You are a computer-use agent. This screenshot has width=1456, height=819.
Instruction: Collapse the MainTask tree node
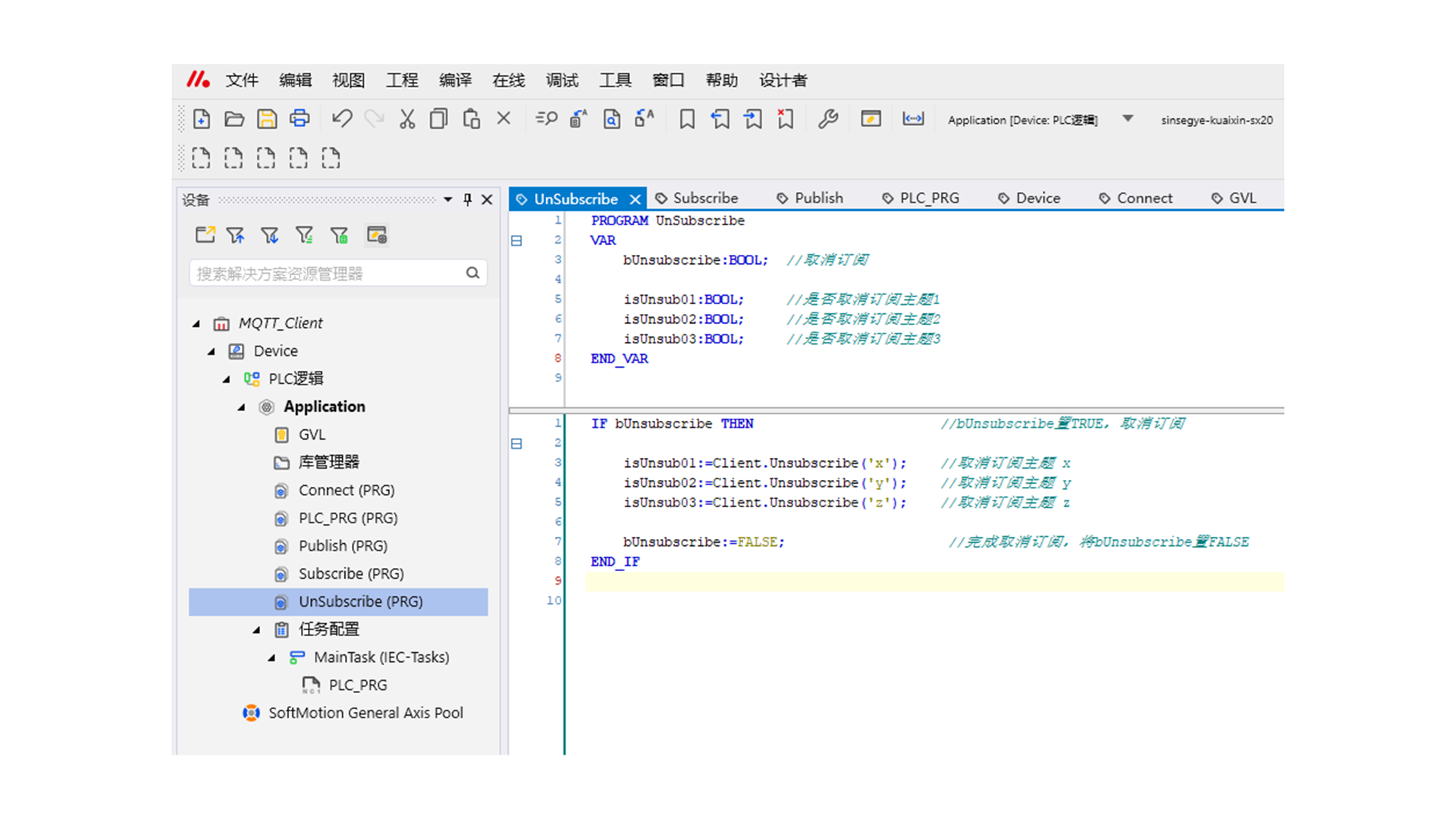272,658
